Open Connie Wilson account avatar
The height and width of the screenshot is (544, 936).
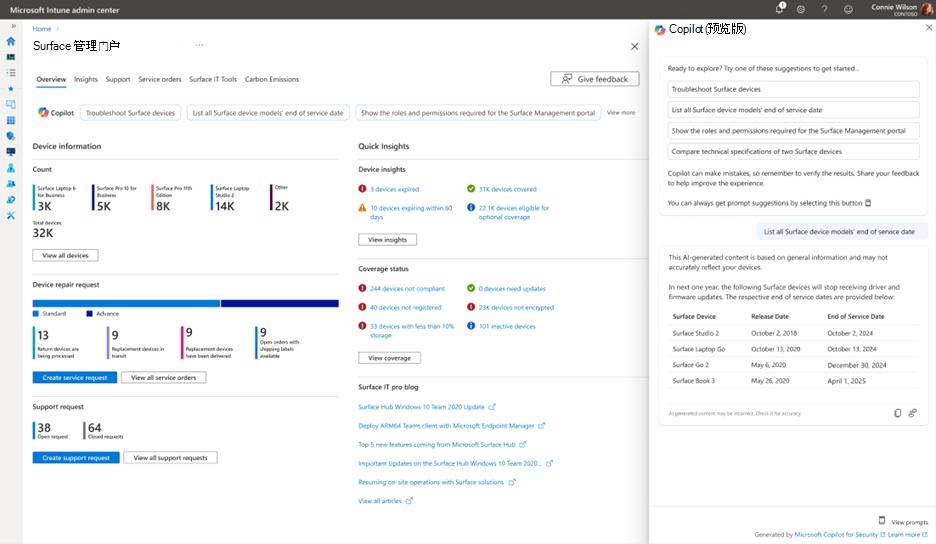tap(927, 10)
